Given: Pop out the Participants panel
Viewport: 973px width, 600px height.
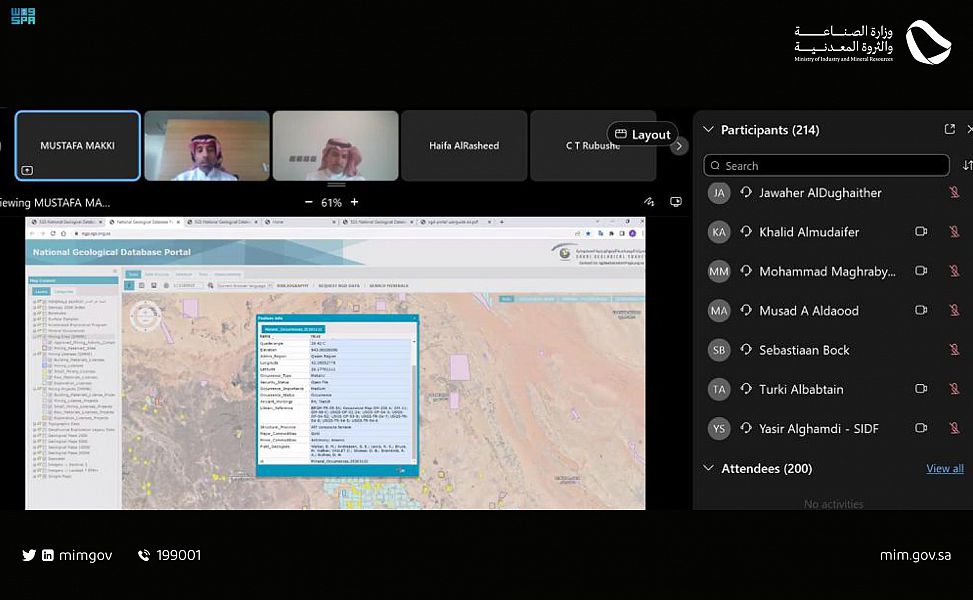Looking at the screenshot, I should coord(949,130).
